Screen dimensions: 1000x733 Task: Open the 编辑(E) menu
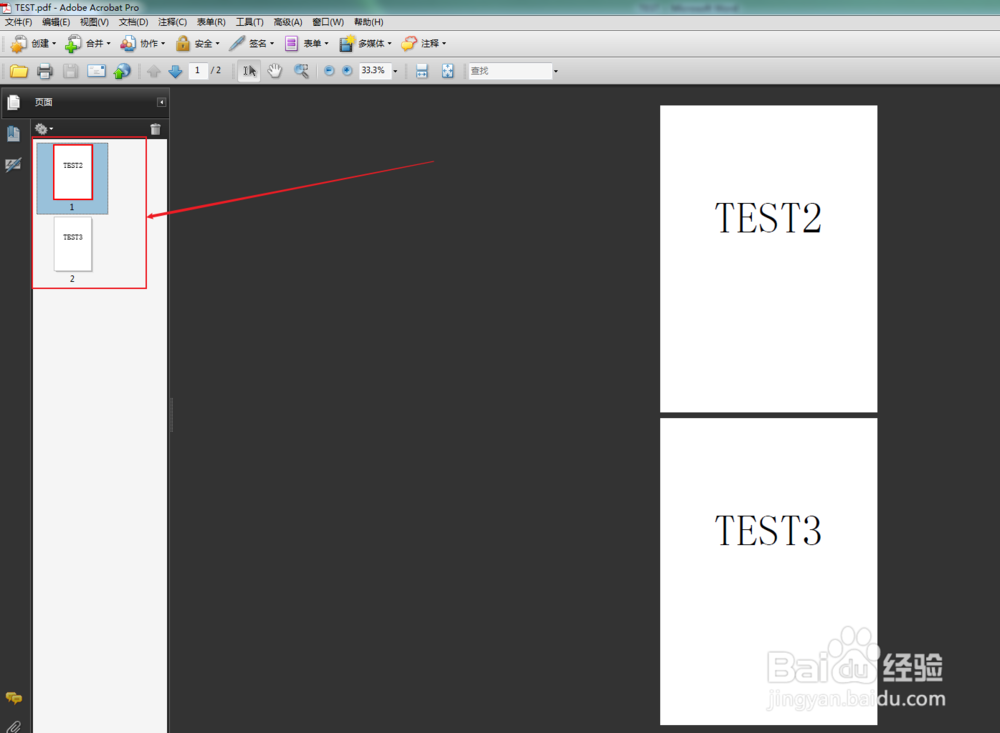point(56,22)
